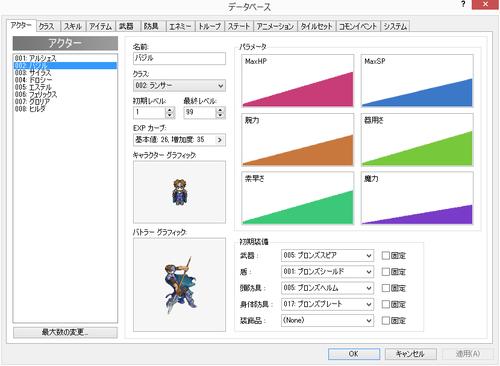The height and width of the screenshot is (366, 500).
Task: Open the トループ tab
Action: (210, 26)
